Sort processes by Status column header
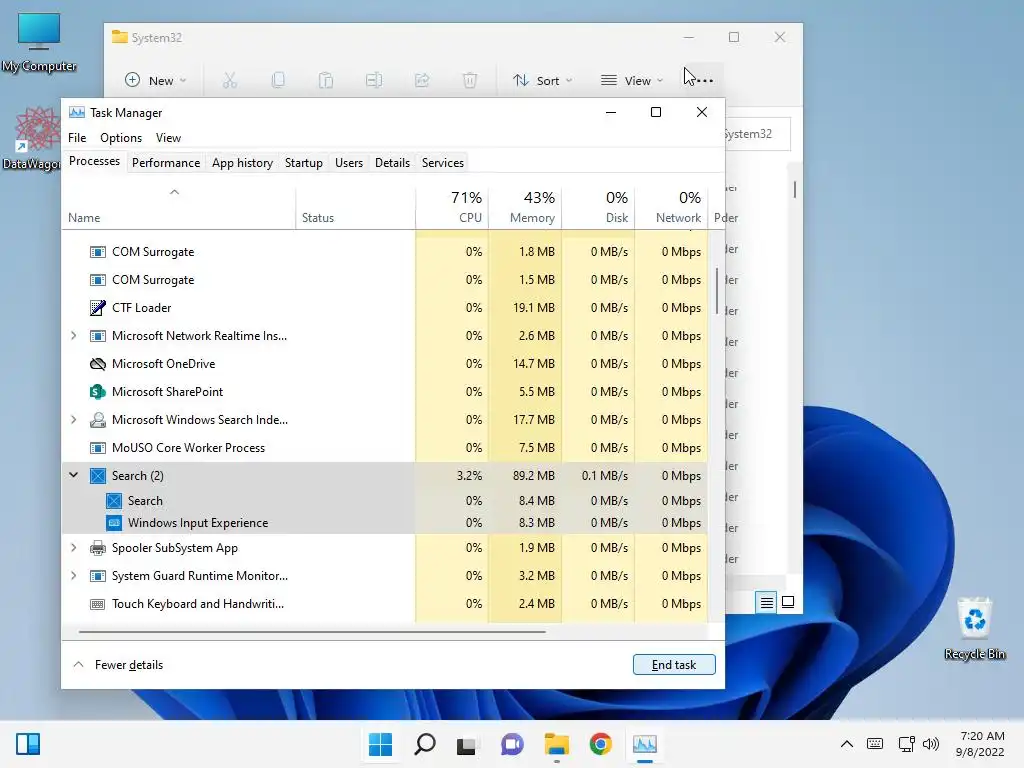1024x768 pixels. [x=355, y=207]
